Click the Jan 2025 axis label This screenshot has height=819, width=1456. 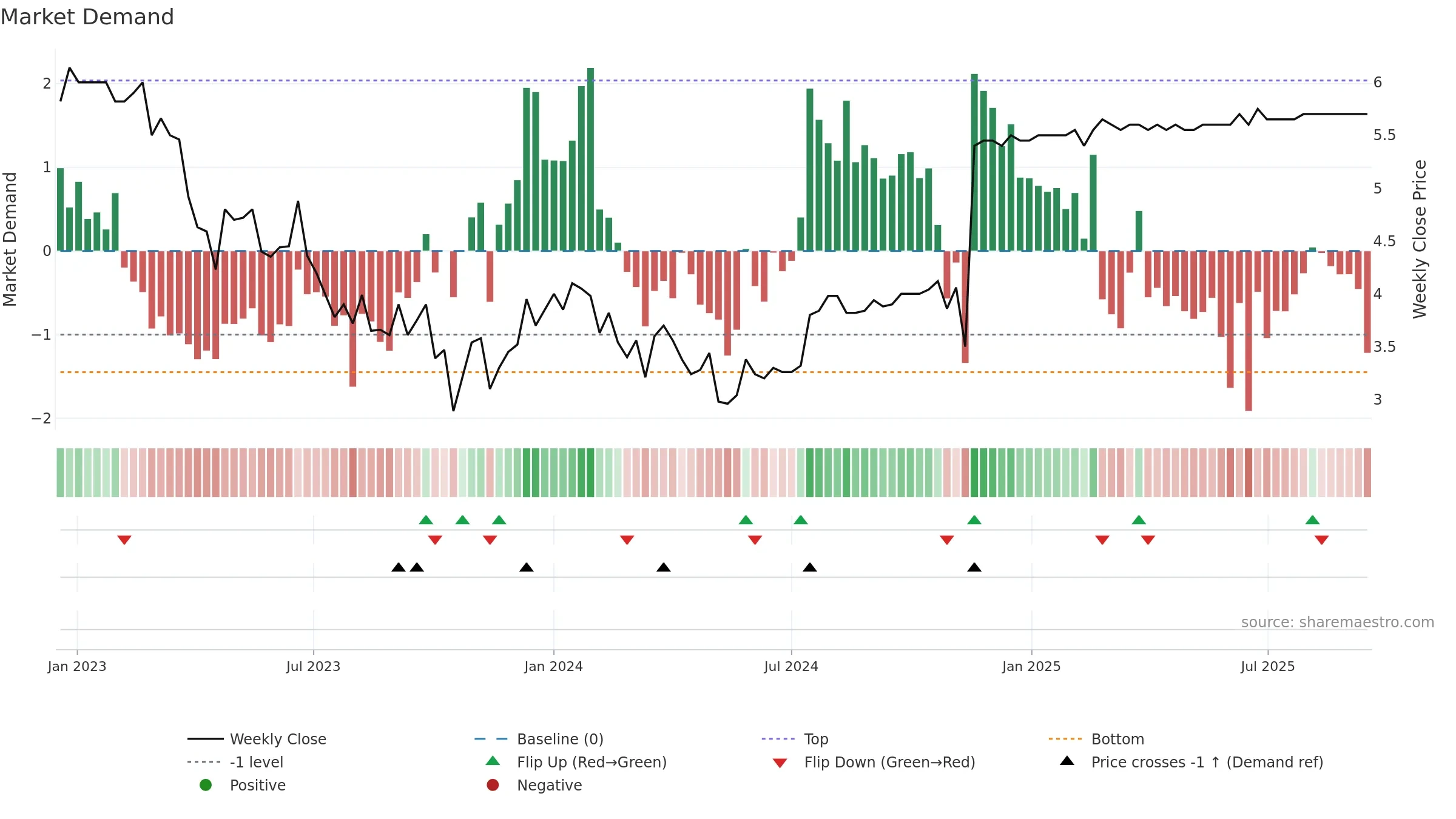[1031, 666]
